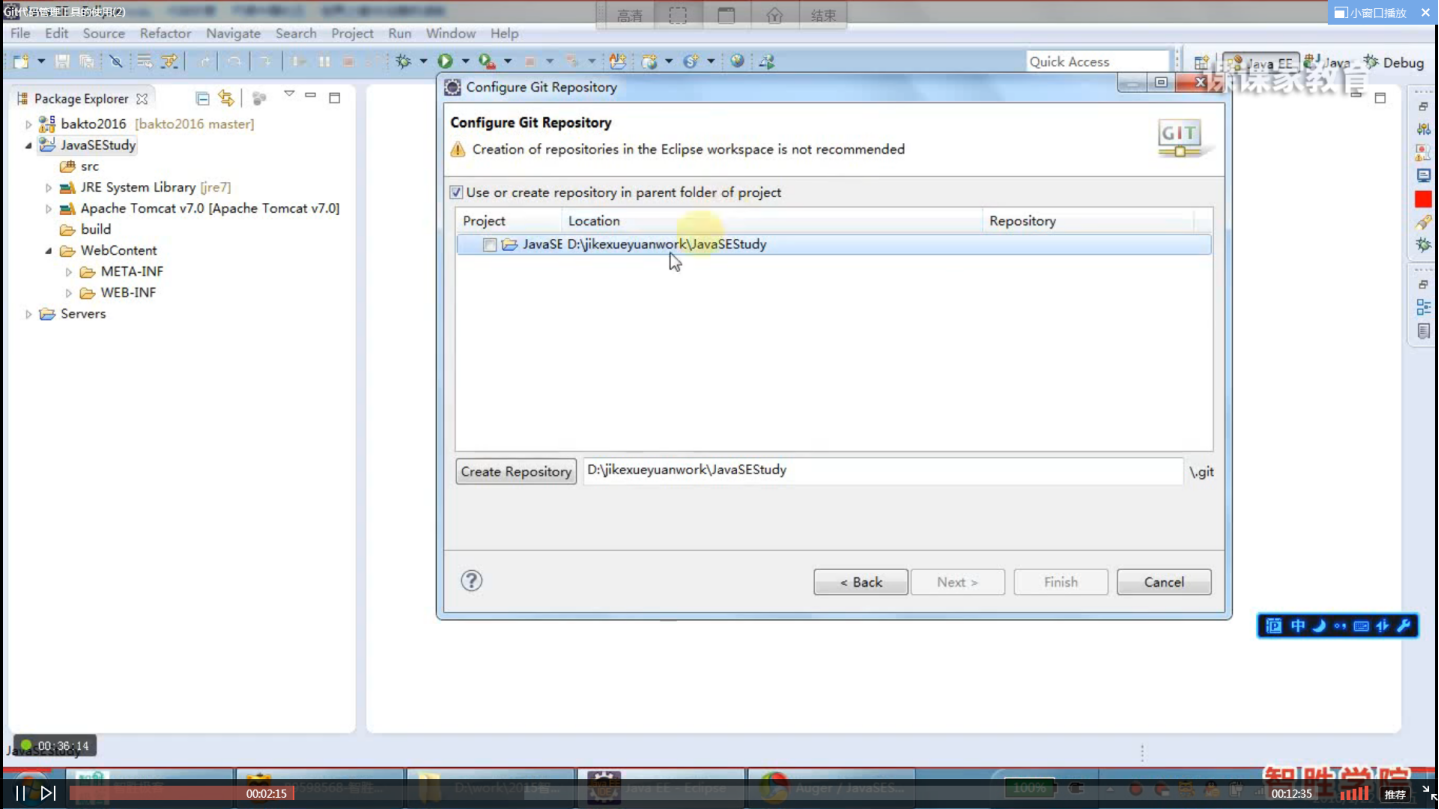Open the Window menu

pyautogui.click(x=451, y=33)
